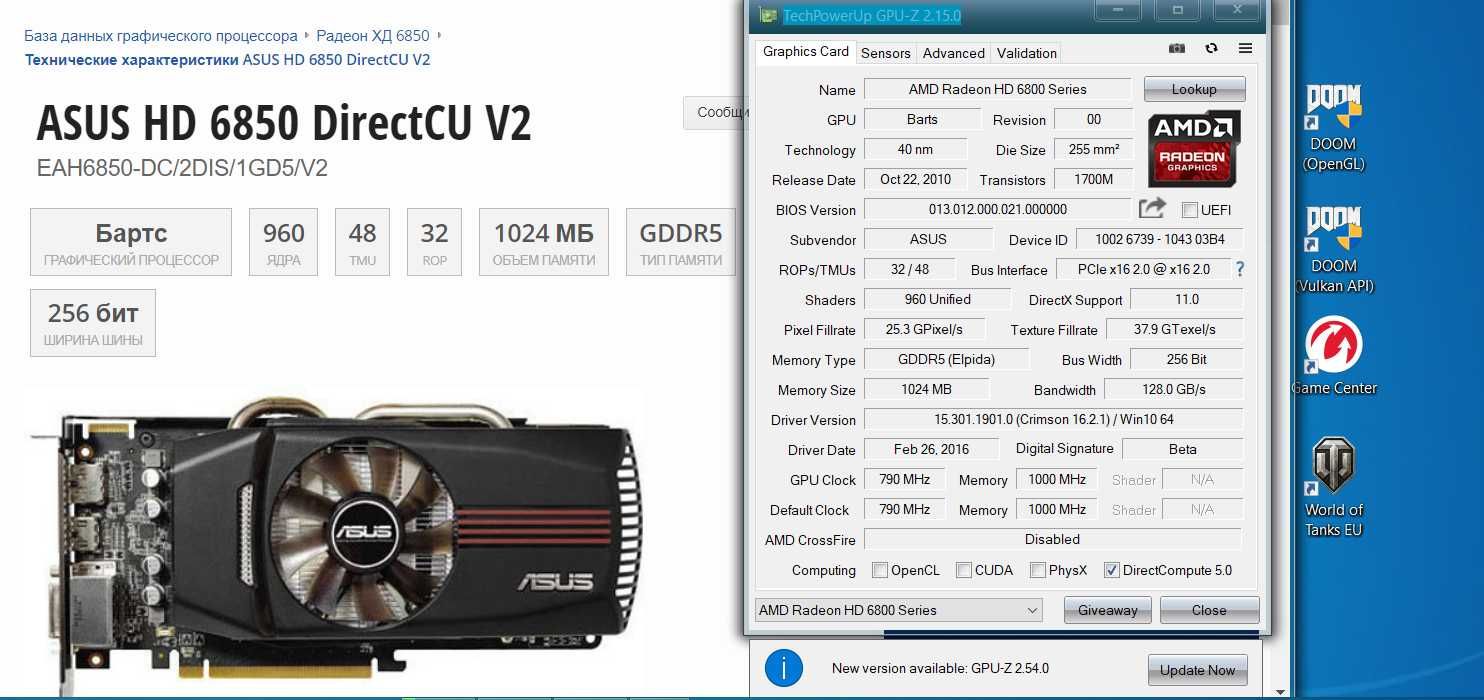Open Технические характеристики ASUS HD 6850 link
The image size is (1484, 700).
point(228,59)
